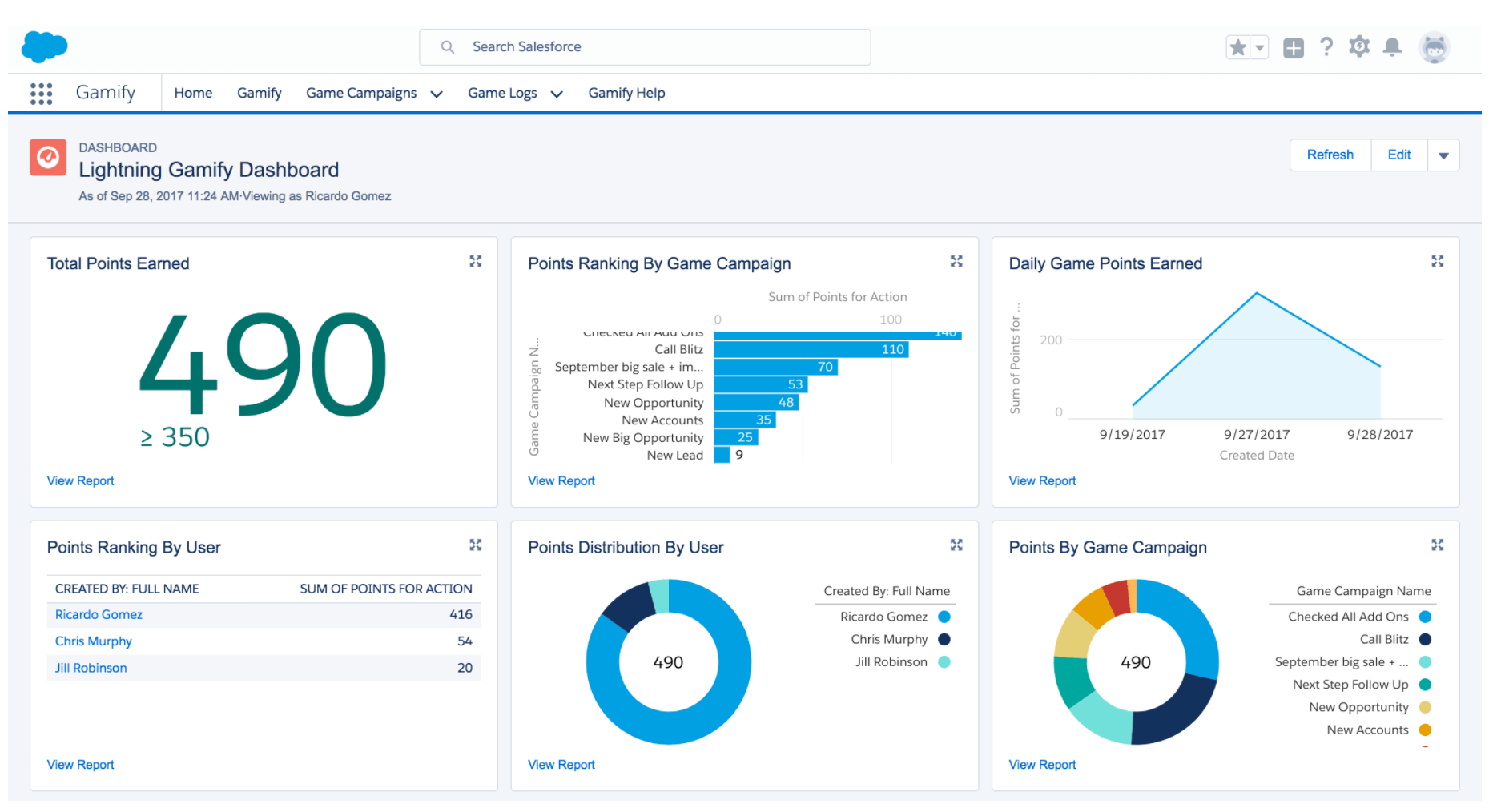Open the Jill Robinson user link

click(91, 667)
